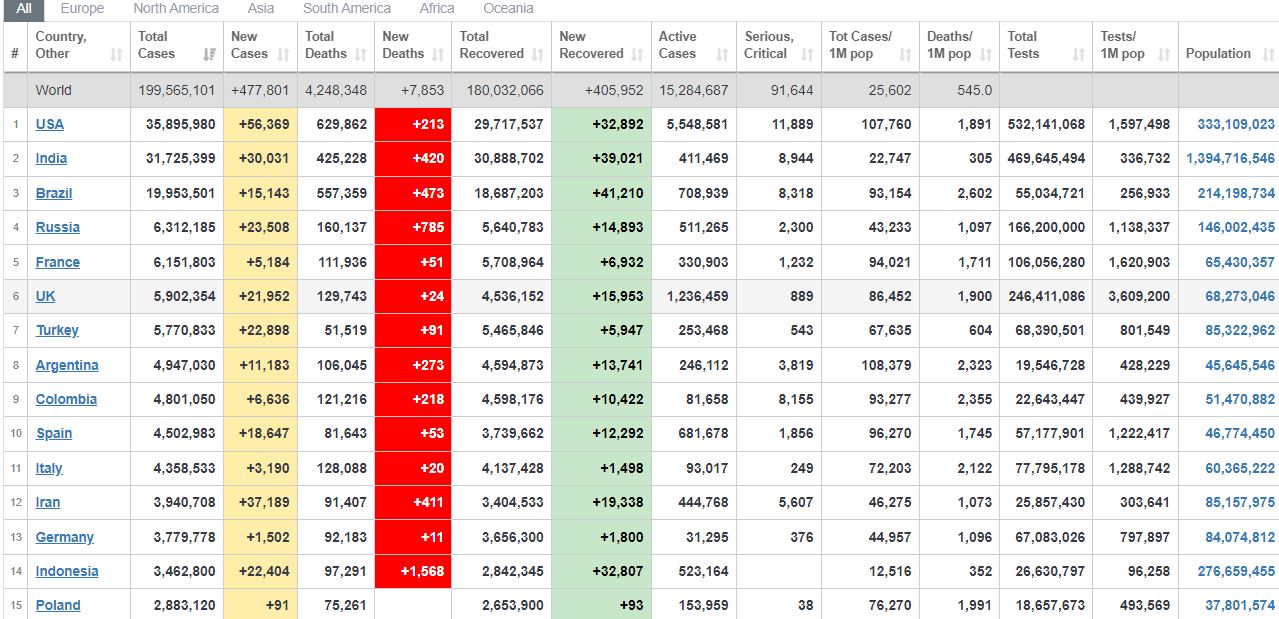Select Iran new cases +37,189 cell

[260, 502]
